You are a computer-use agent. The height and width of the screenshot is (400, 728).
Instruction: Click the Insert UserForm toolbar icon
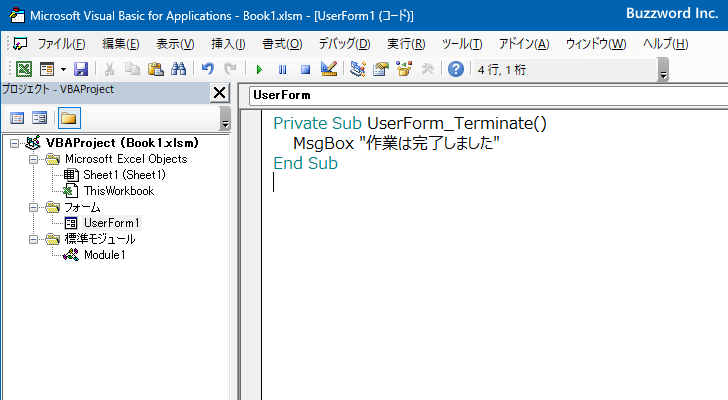47,70
